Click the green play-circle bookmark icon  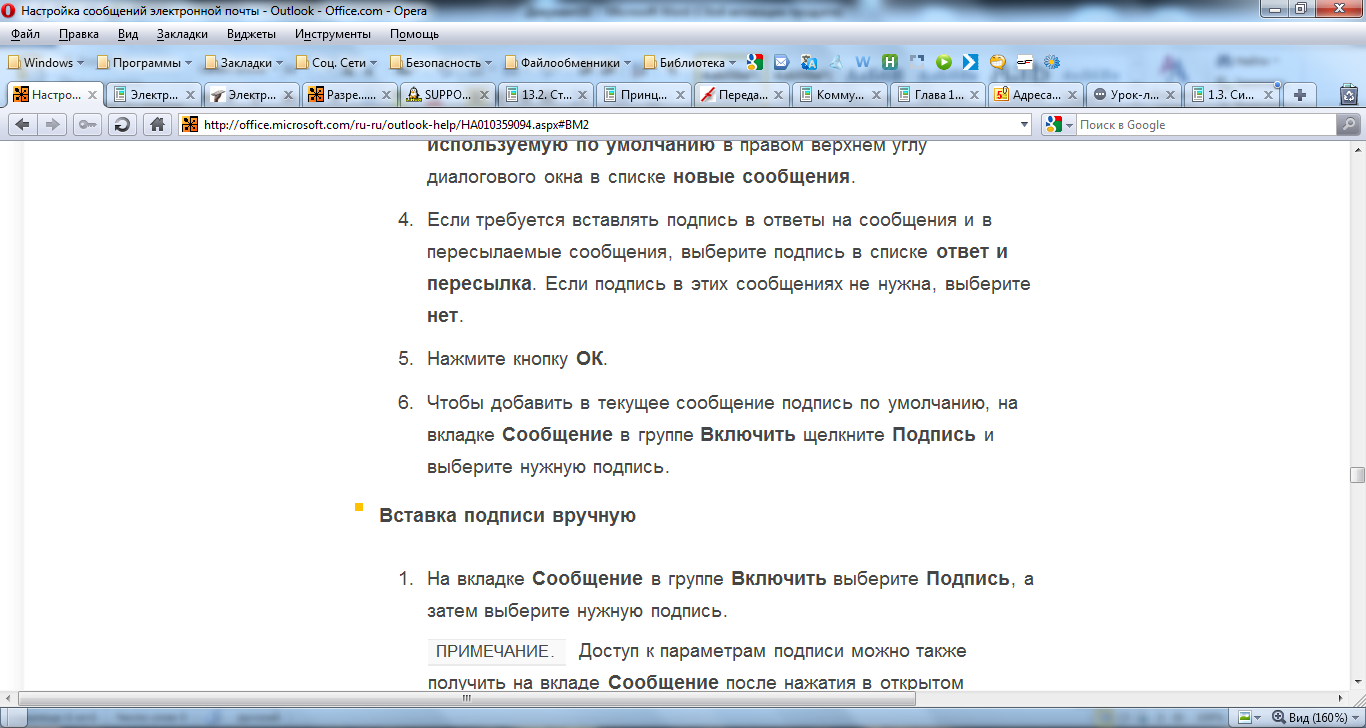(943, 62)
